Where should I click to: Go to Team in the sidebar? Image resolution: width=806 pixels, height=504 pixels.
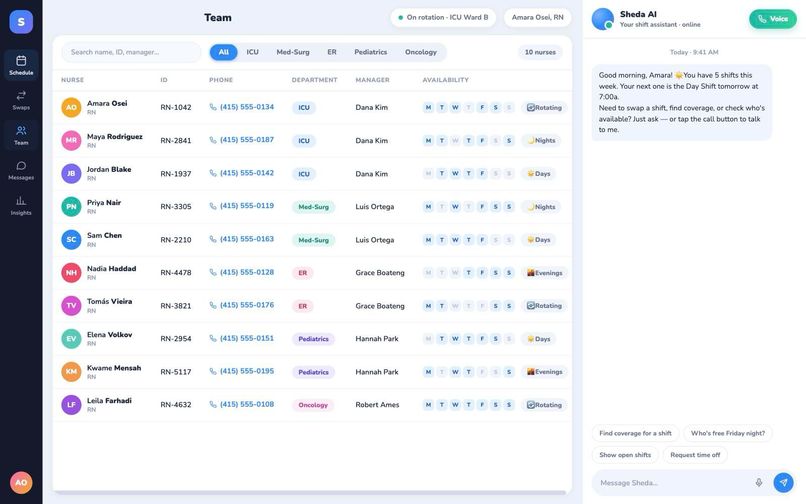click(x=21, y=135)
